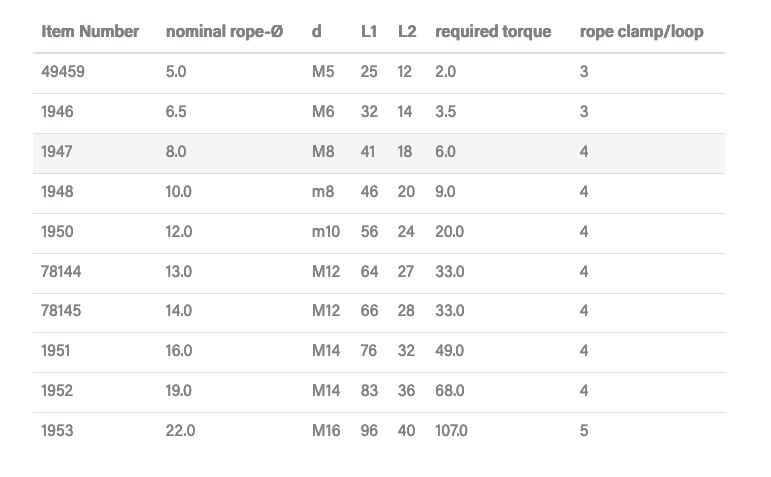Click item number 49459
This screenshot has height=477, width=771.
pyautogui.click(x=63, y=72)
